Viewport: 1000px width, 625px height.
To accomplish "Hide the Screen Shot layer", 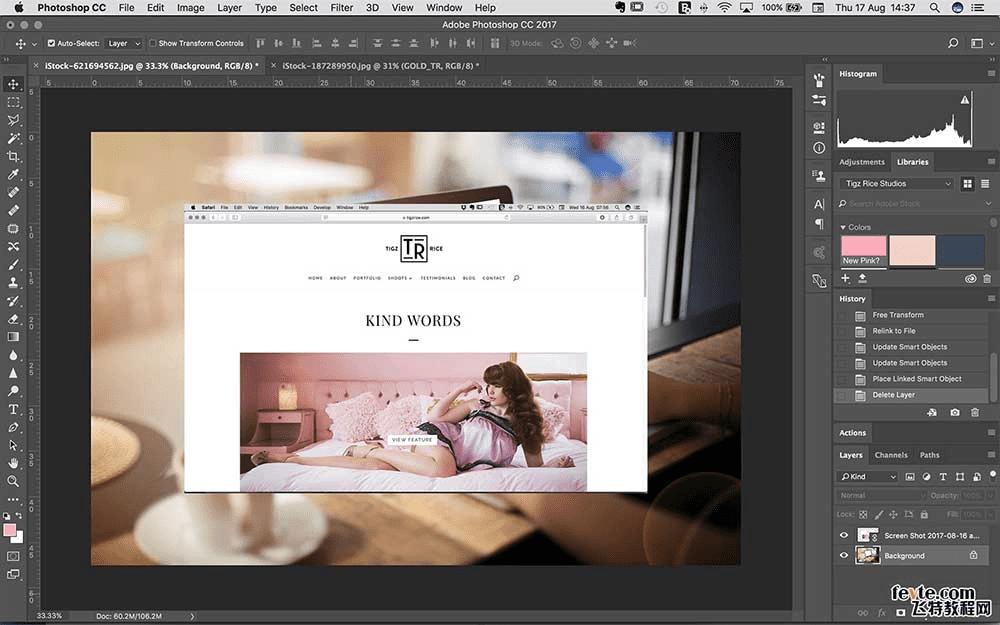I will click(x=844, y=536).
